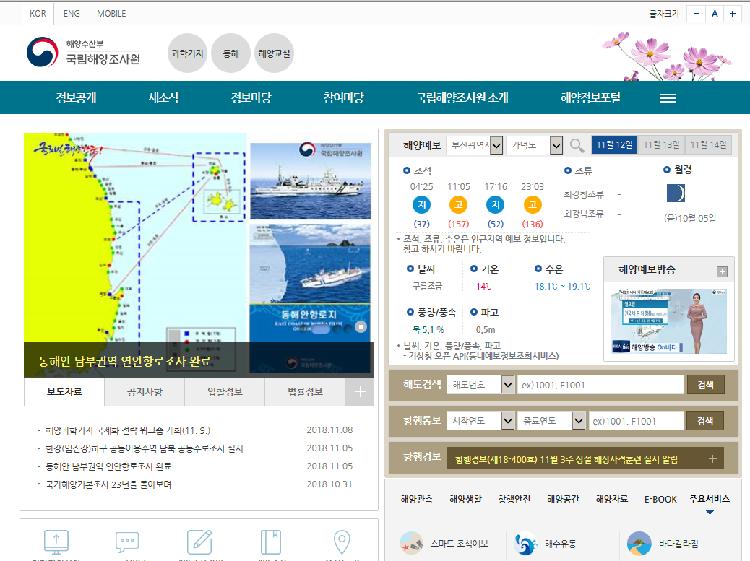Click the map pin location icon in bottom row
Viewport: 750px width, 561px height.
(342, 542)
